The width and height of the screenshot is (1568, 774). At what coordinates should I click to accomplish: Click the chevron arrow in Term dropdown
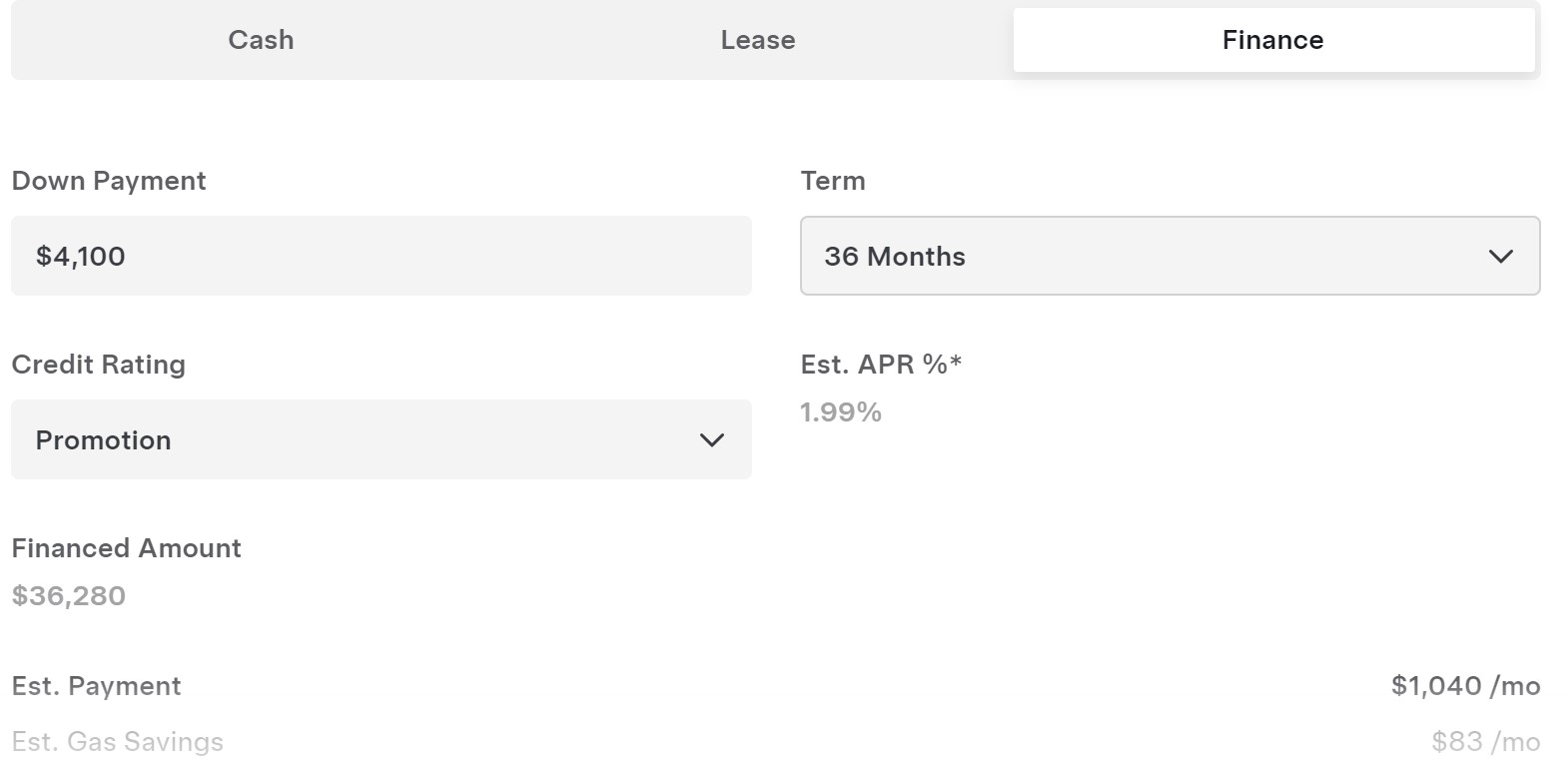point(1501,257)
